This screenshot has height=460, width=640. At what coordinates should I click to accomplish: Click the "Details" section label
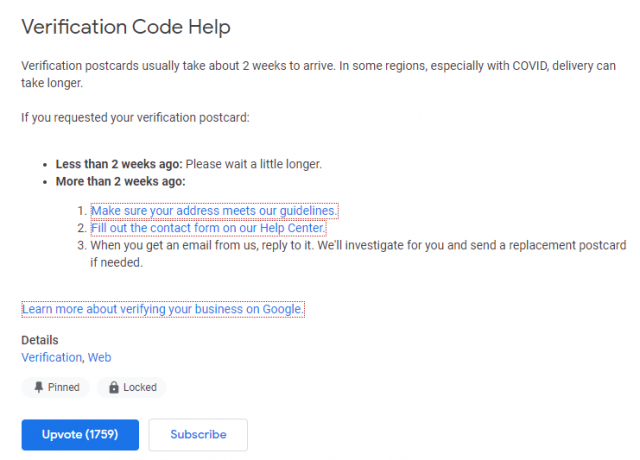40,340
